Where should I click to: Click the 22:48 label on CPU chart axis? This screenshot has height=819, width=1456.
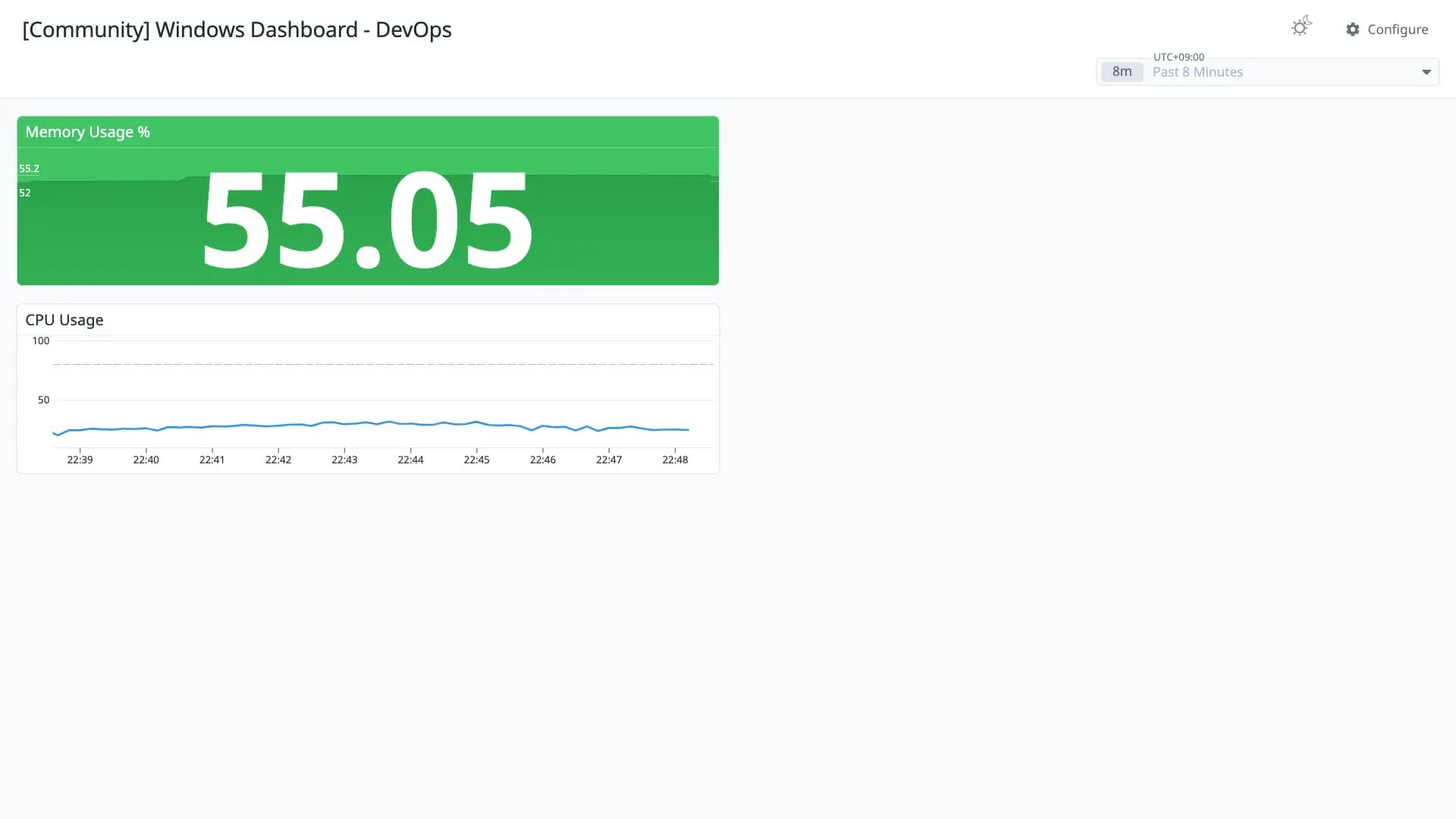[675, 460]
